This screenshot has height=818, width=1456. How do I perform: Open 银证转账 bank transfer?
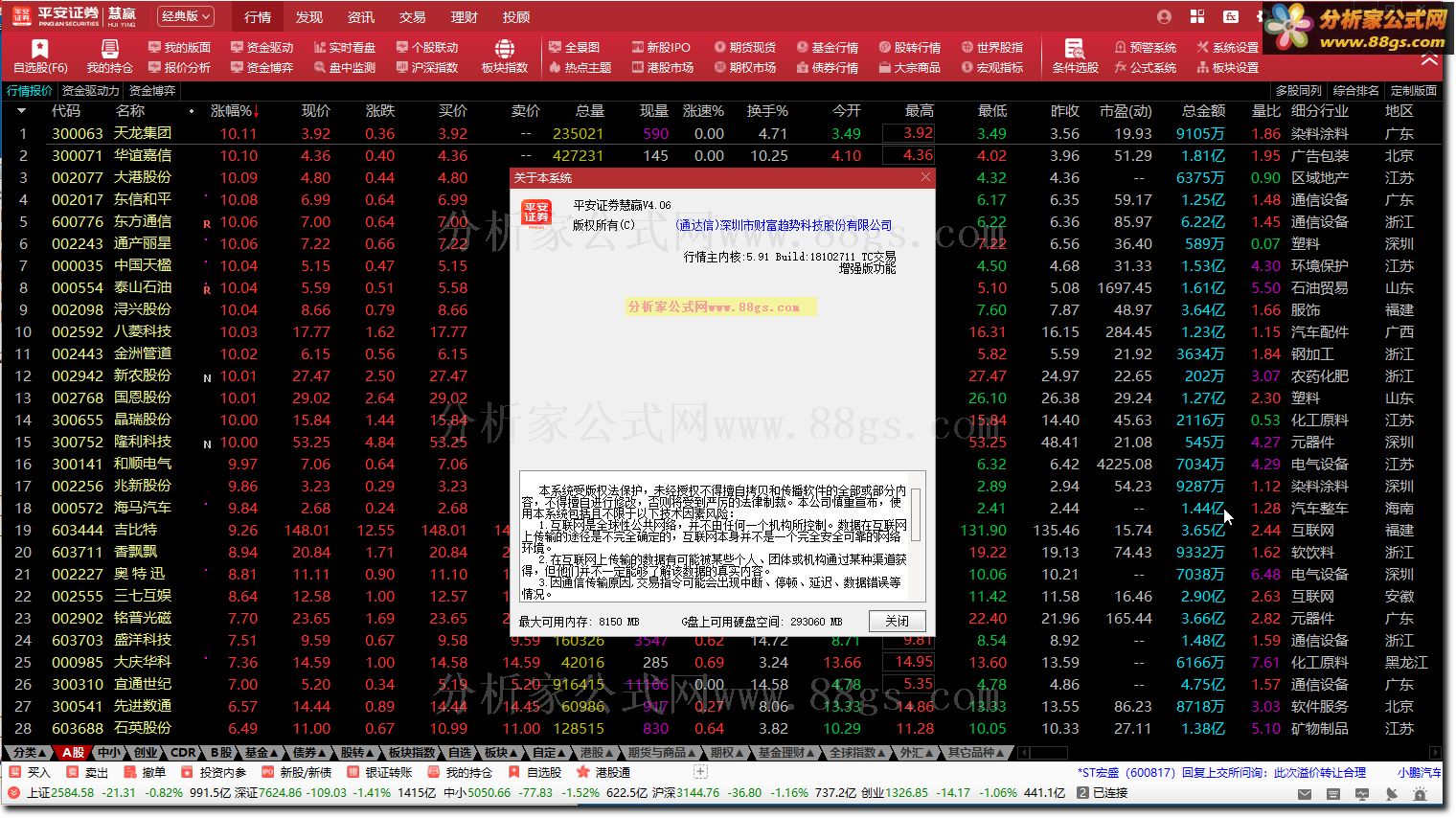[379, 772]
